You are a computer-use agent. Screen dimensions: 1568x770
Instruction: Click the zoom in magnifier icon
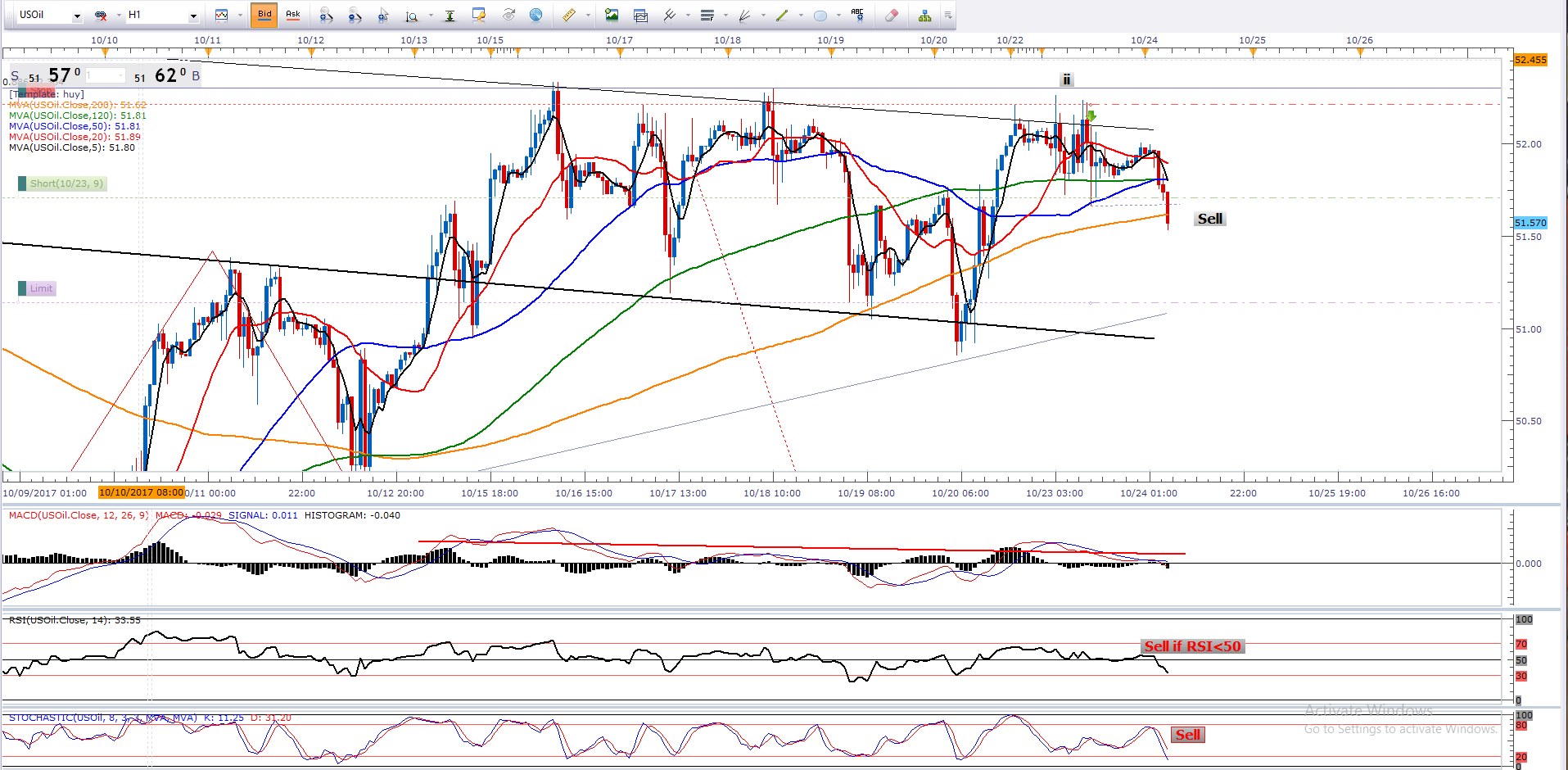coord(326,15)
